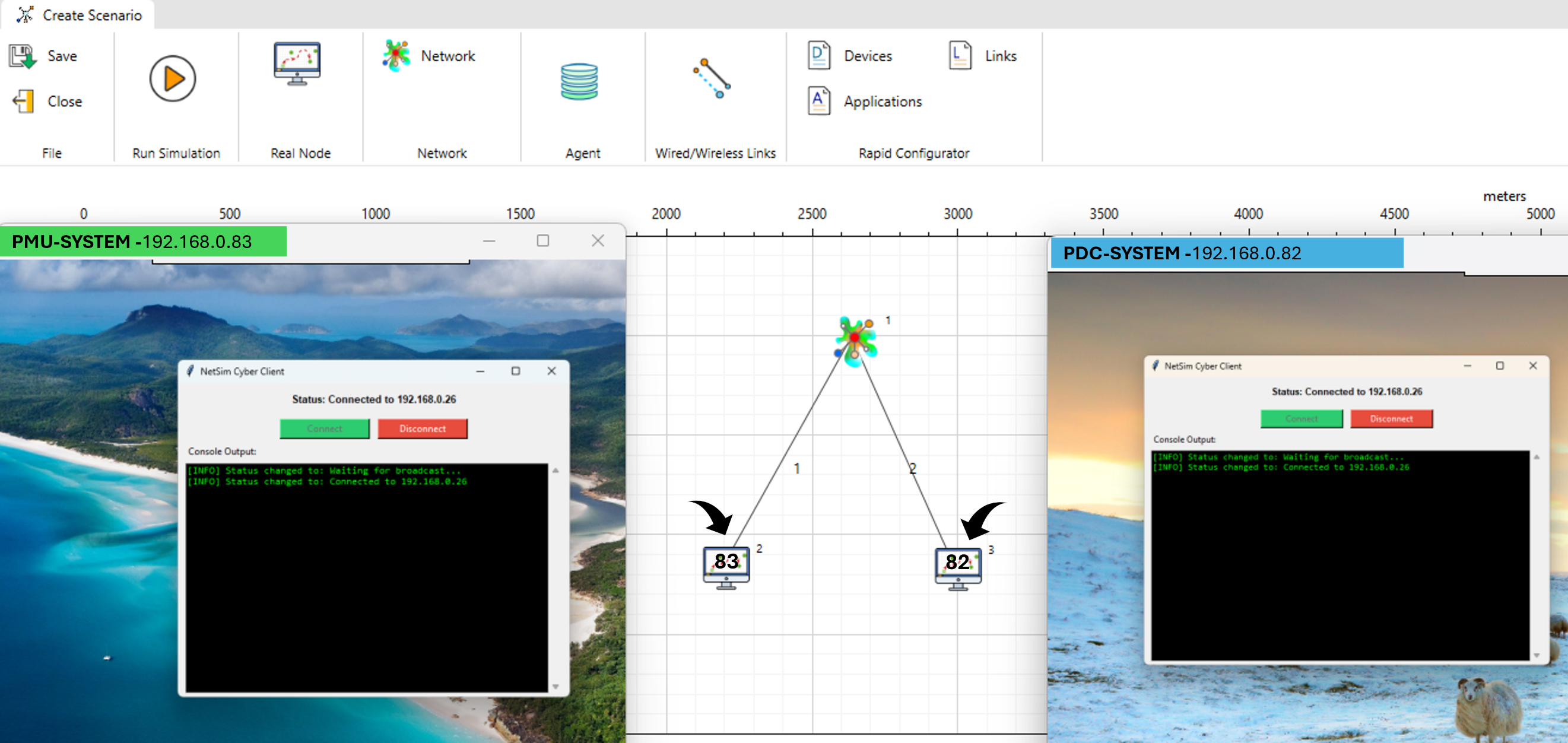Choose the Wired/Wireless Links tool

click(712, 79)
